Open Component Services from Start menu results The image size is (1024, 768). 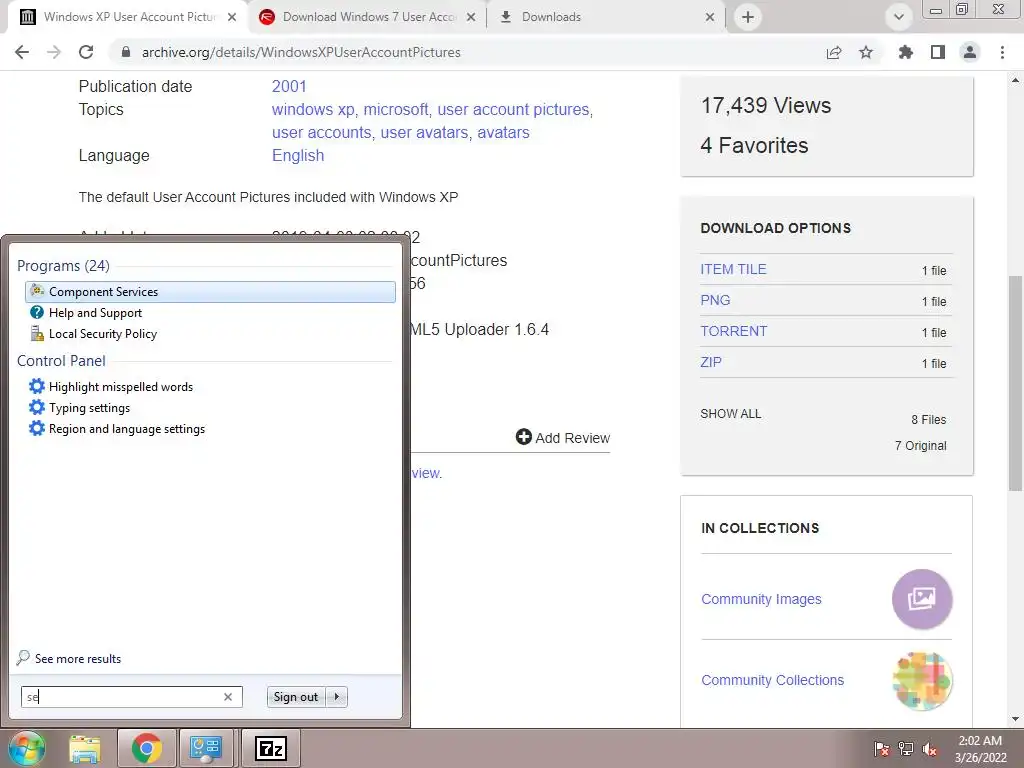210,292
